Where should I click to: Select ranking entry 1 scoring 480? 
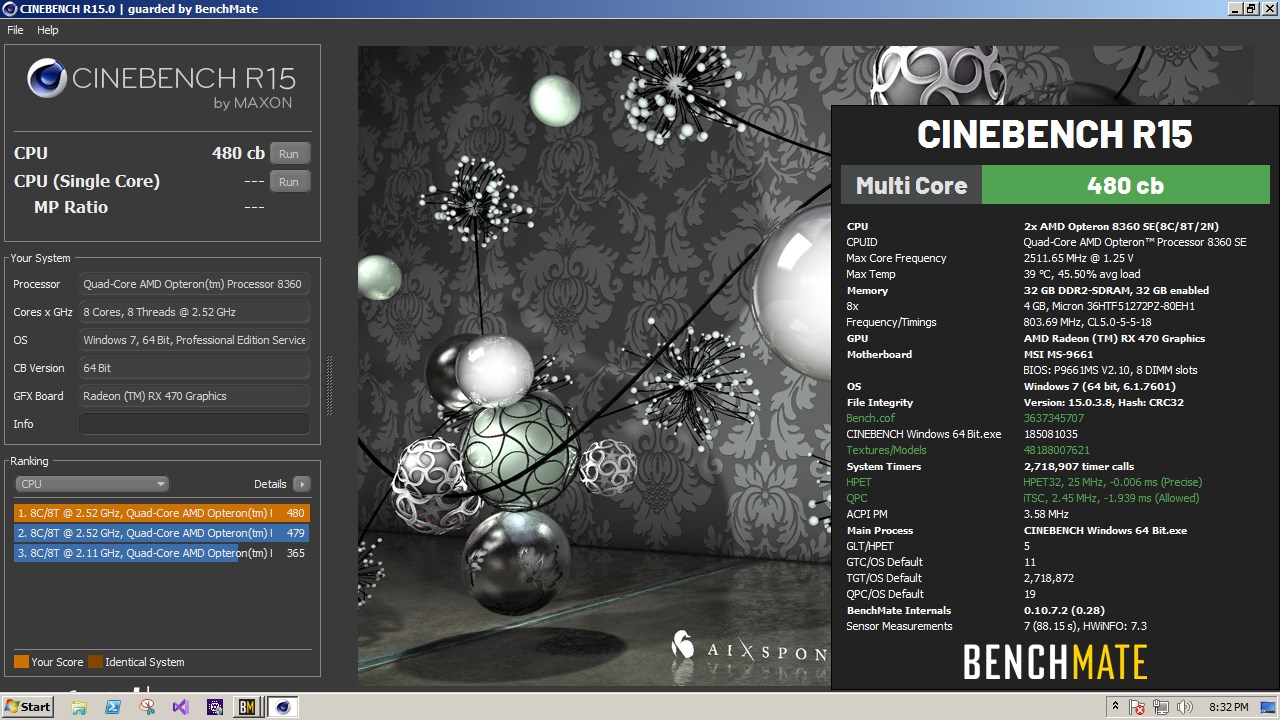(x=162, y=513)
